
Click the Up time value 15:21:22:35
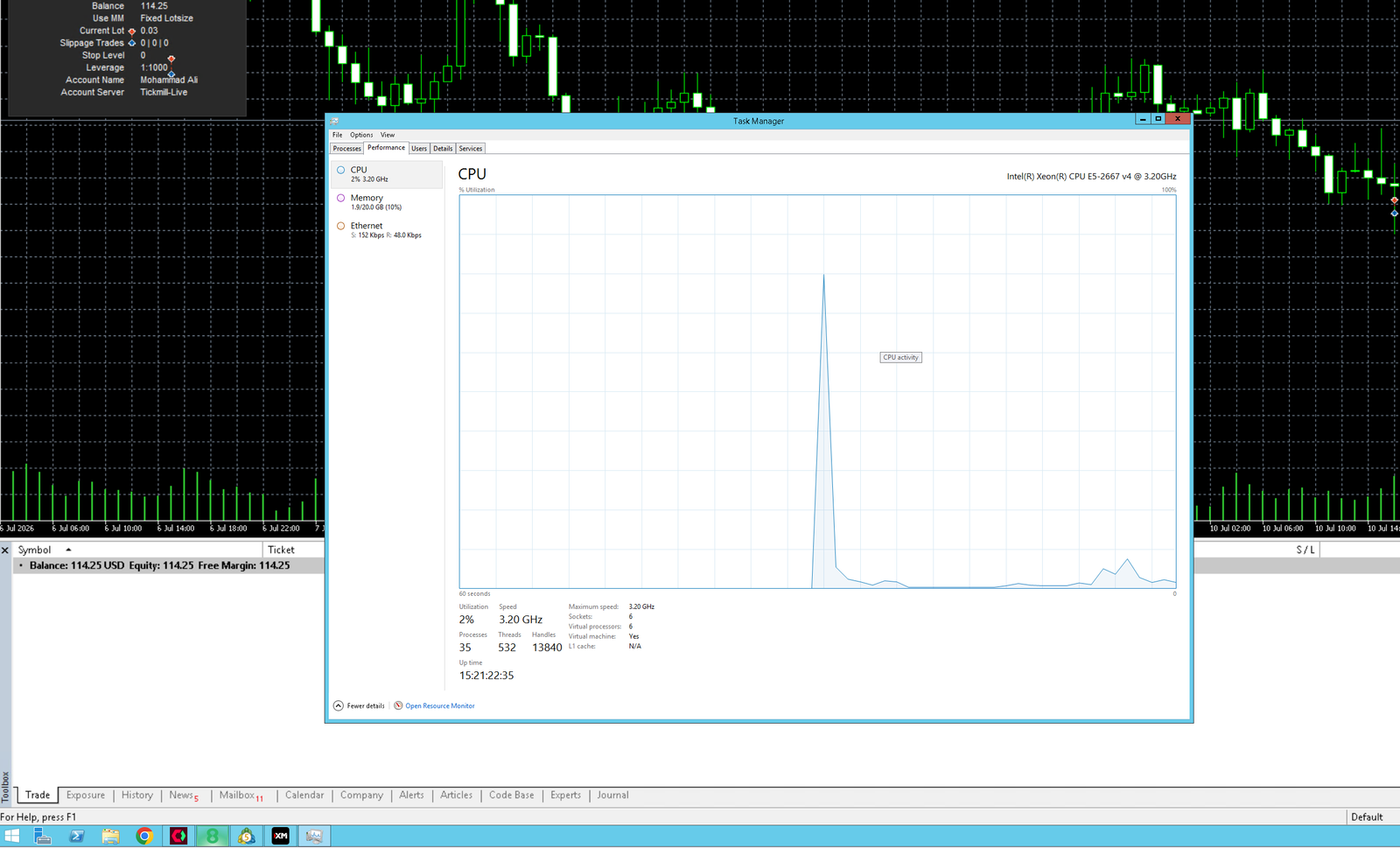tap(486, 676)
